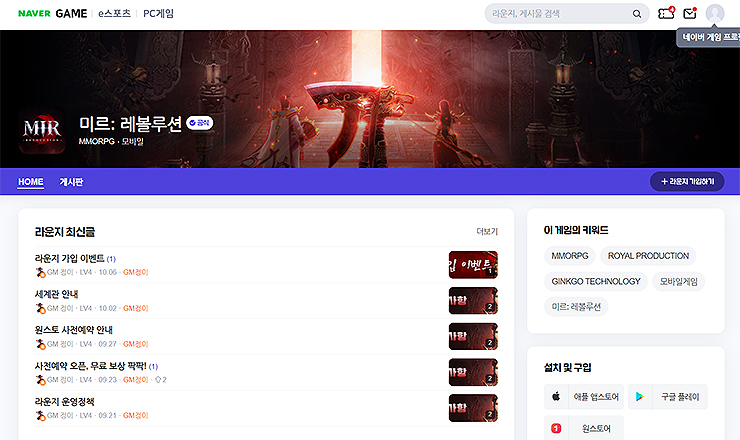
Task: Open the 사전예약 오픈, 무료 보상 post
Action: (91, 366)
